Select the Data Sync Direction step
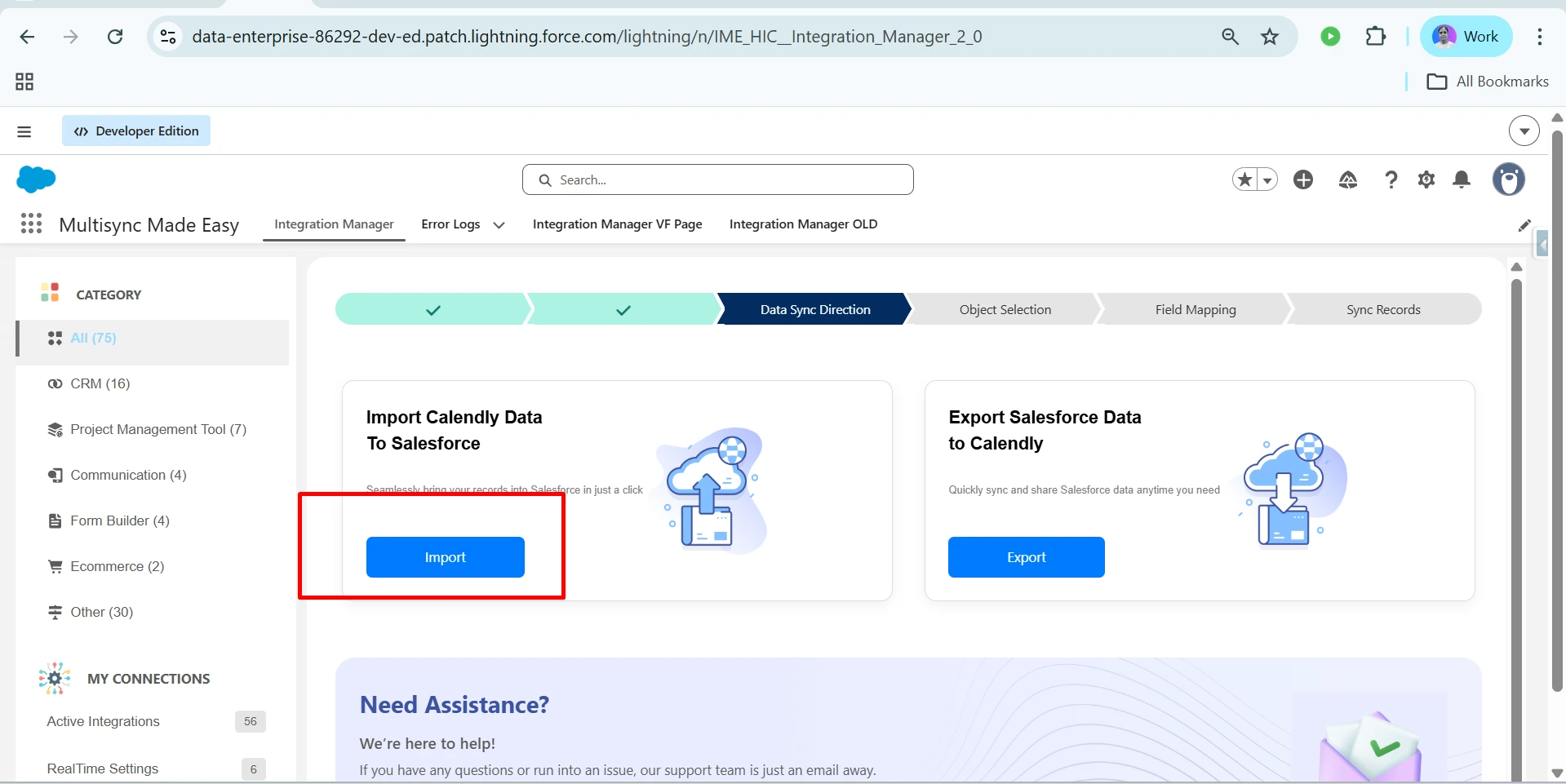Screen dimensions: 1566x784 815,309
